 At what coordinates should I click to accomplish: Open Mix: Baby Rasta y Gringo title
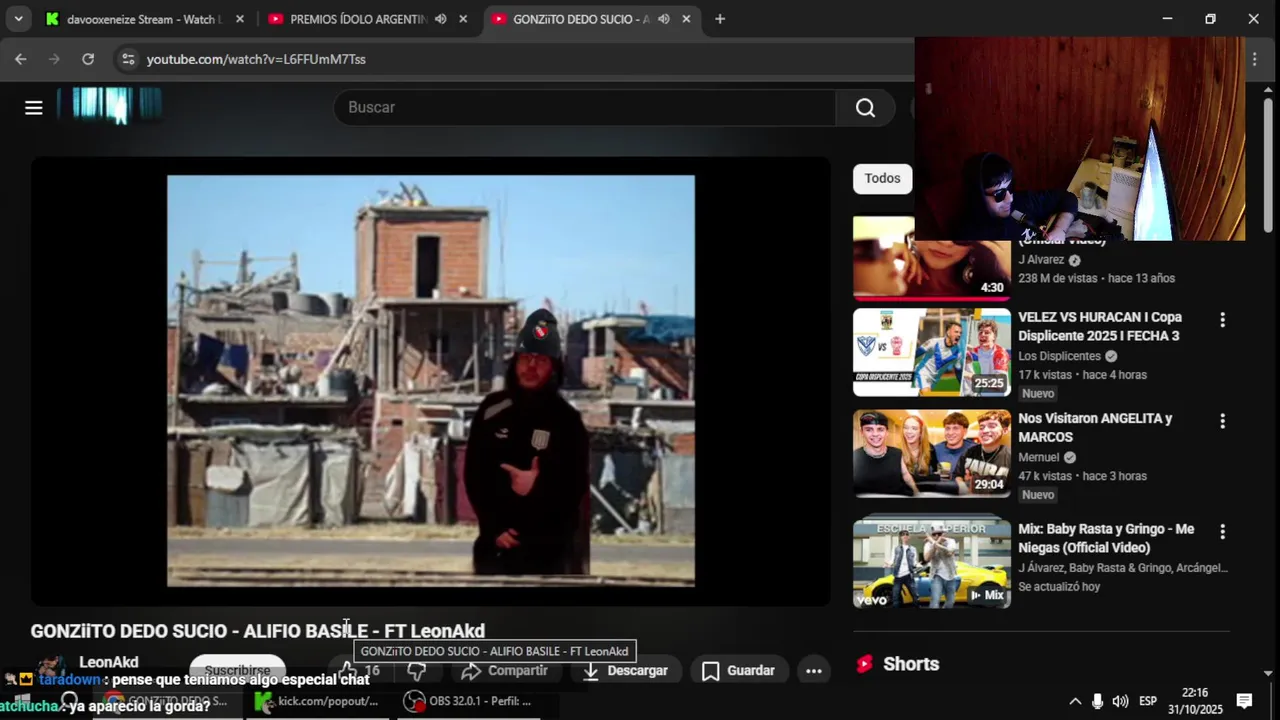pos(1106,538)
